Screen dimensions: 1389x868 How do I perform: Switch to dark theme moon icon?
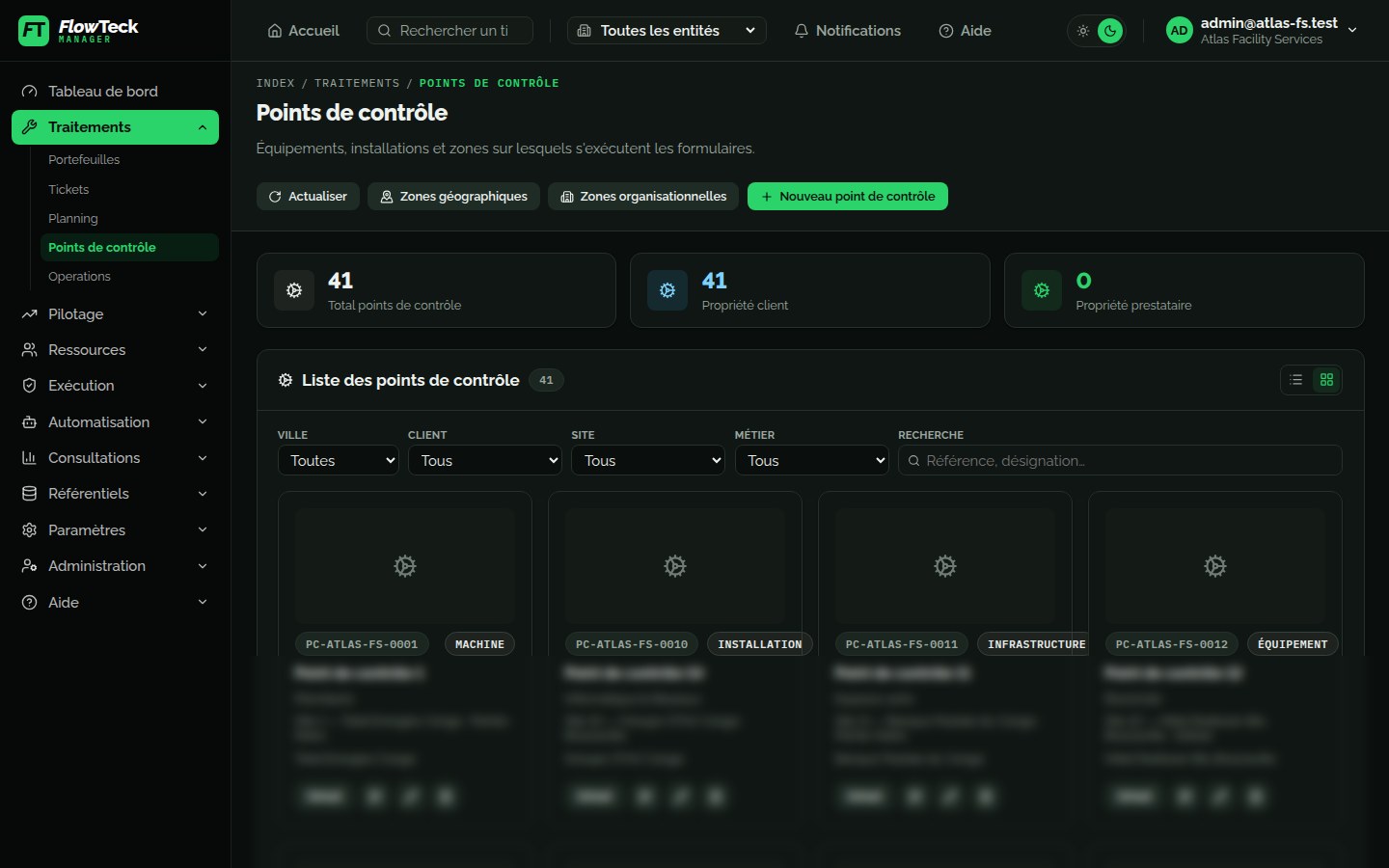(x=1110, y=31)
